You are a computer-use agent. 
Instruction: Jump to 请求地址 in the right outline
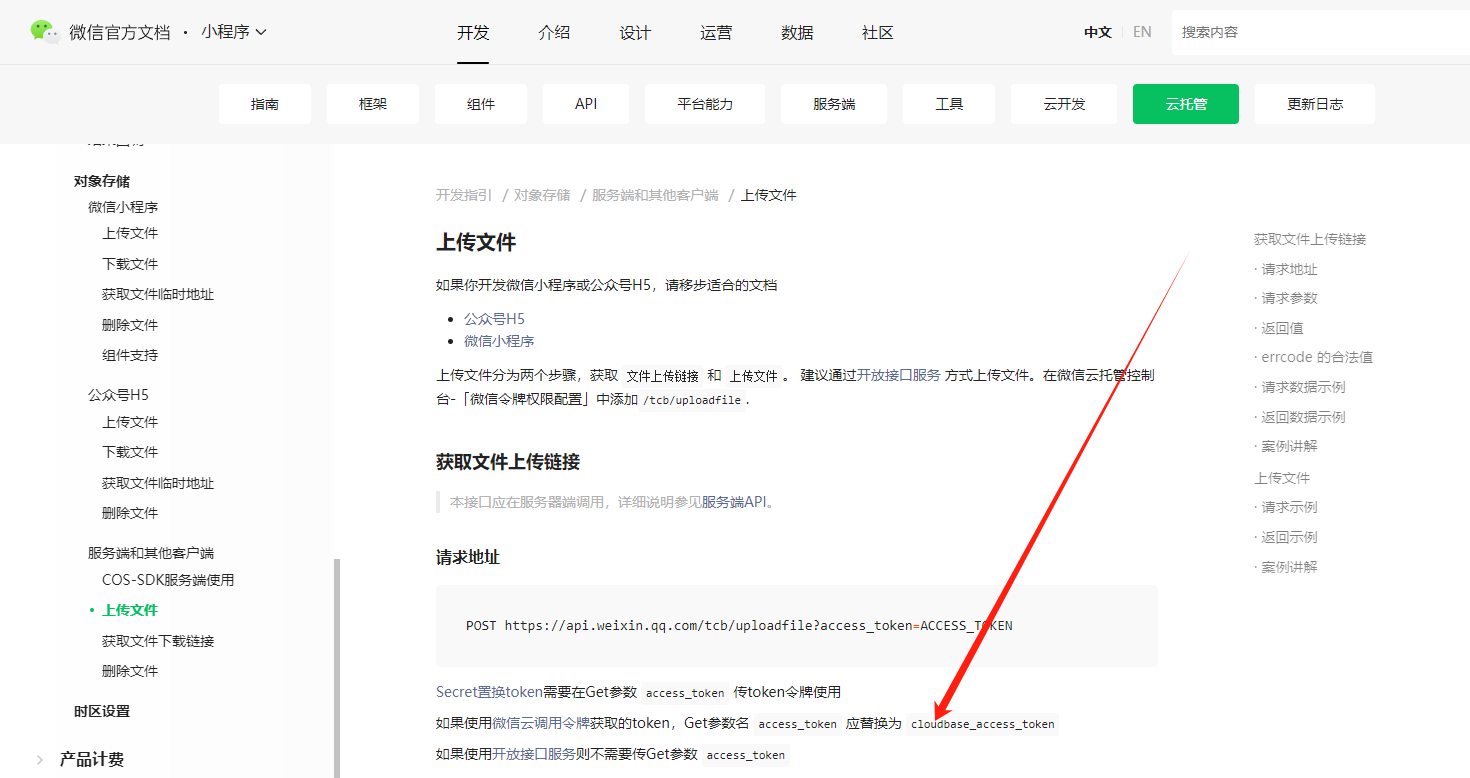click(x=1290, y=269)
